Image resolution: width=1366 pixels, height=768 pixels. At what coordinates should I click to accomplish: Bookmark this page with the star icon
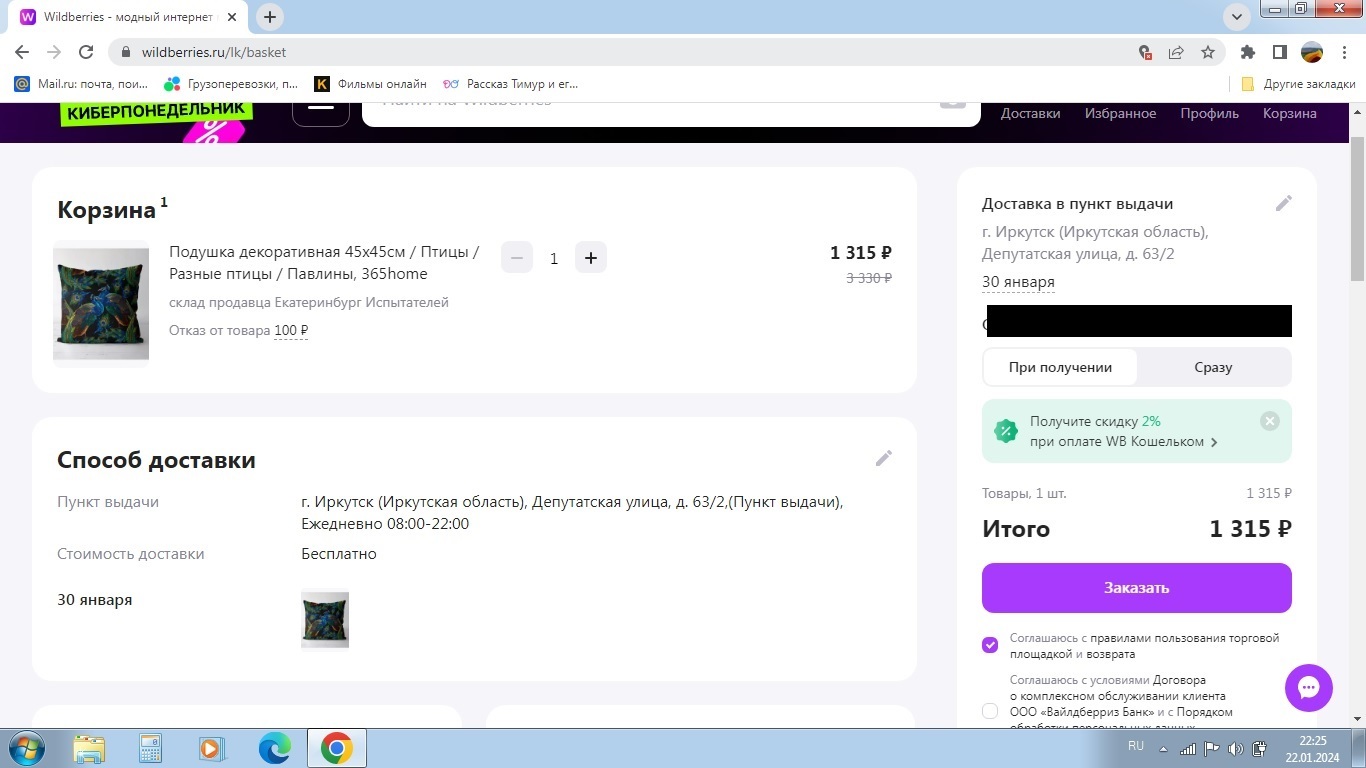click(1208, 52)
